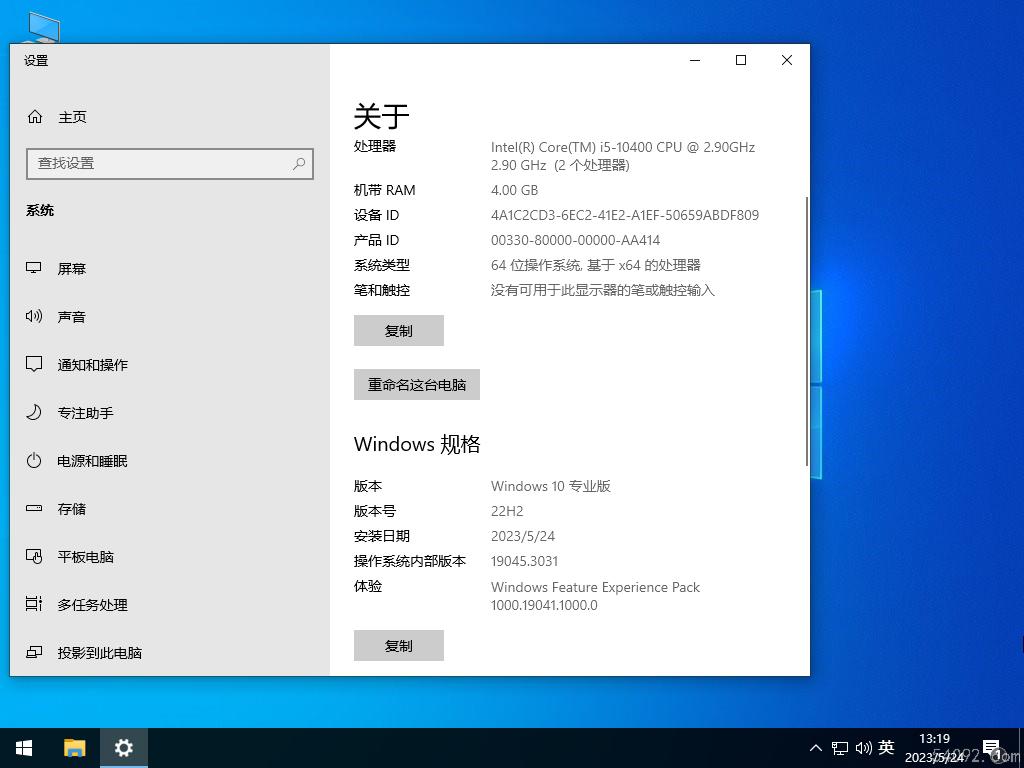Click the 平板电脑 tablet icon

[34, 556]
